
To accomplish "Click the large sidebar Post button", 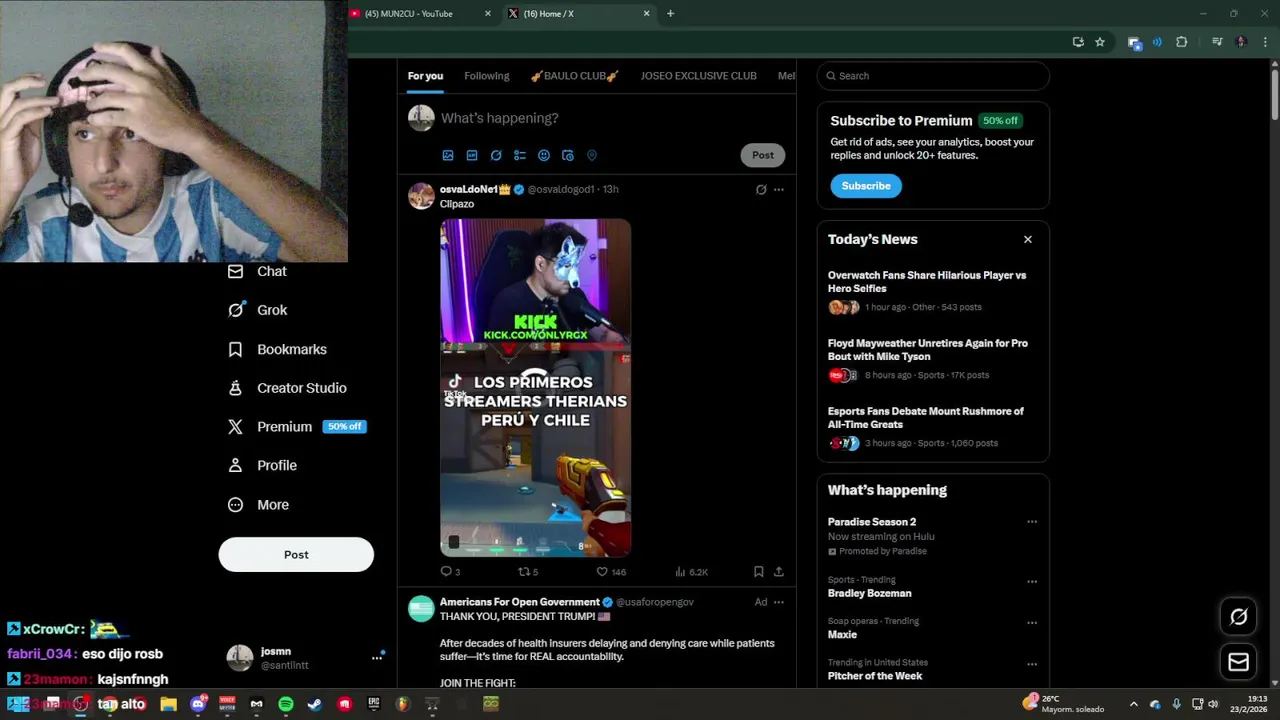I will point(296,555).
